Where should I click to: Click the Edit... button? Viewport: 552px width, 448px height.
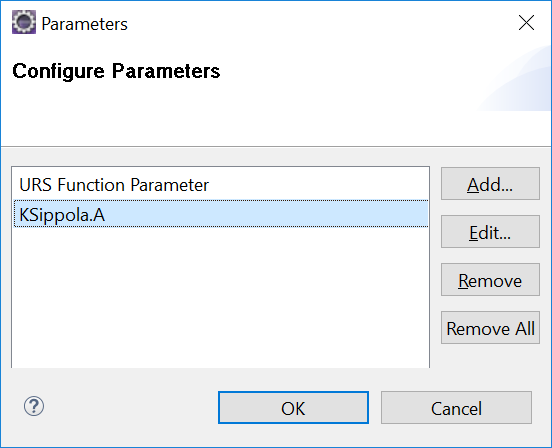490,232
